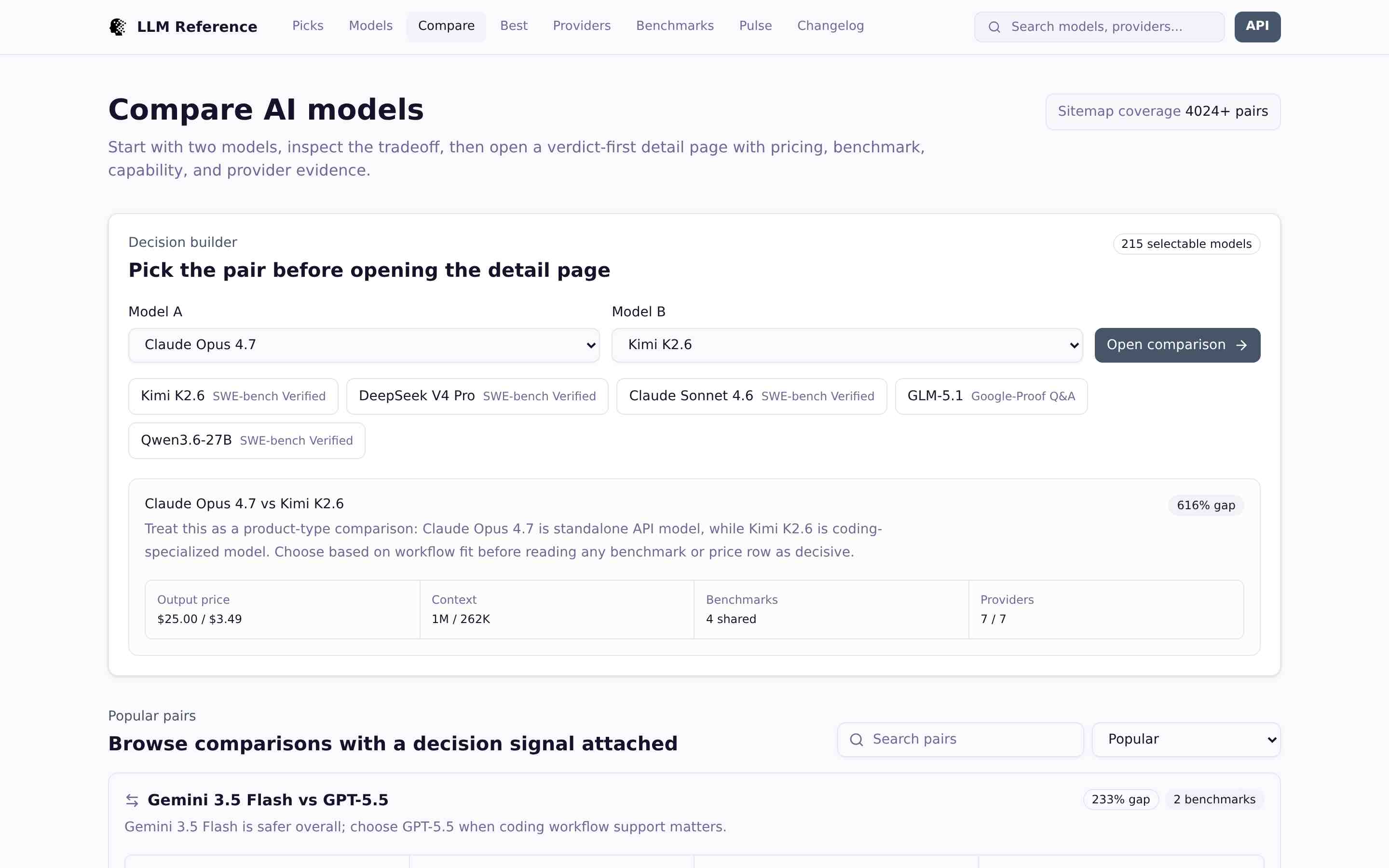
Task: Open the Benchmarks page
Action: click(x=674, y=26)
